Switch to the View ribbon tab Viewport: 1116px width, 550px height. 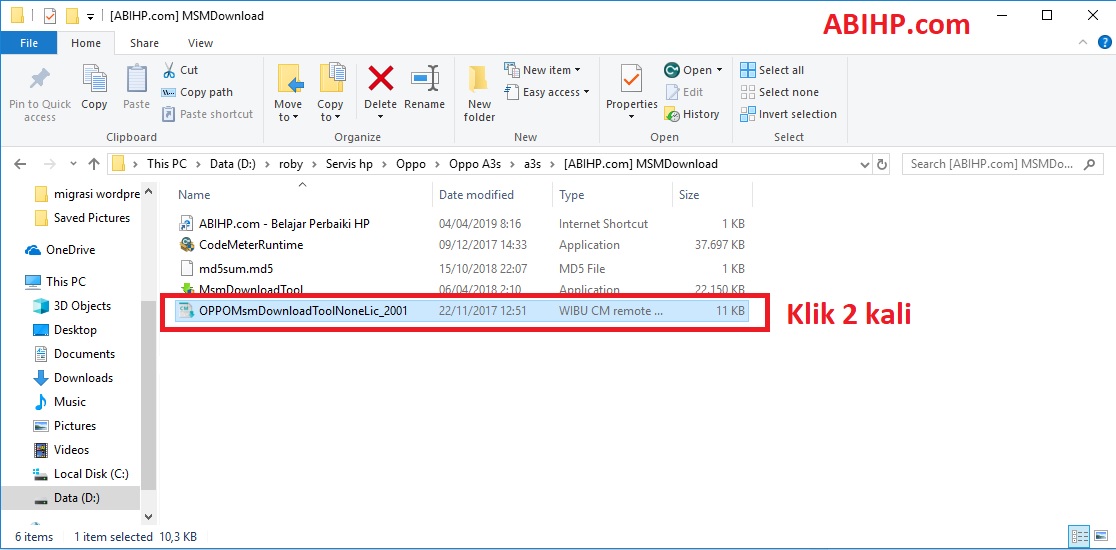pos(201,43)
